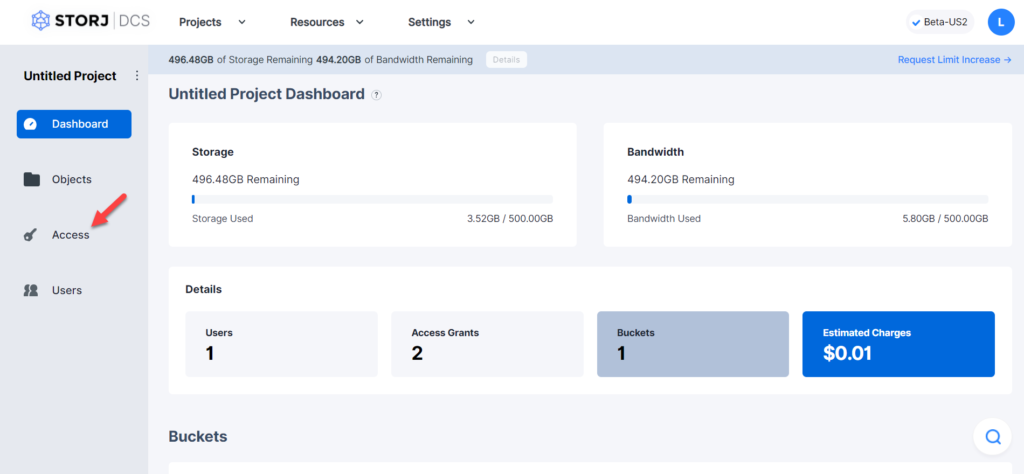Expand the Resources dropdown menu
Viewport: 1024px width, 474px height.
(x=327, y=22)
